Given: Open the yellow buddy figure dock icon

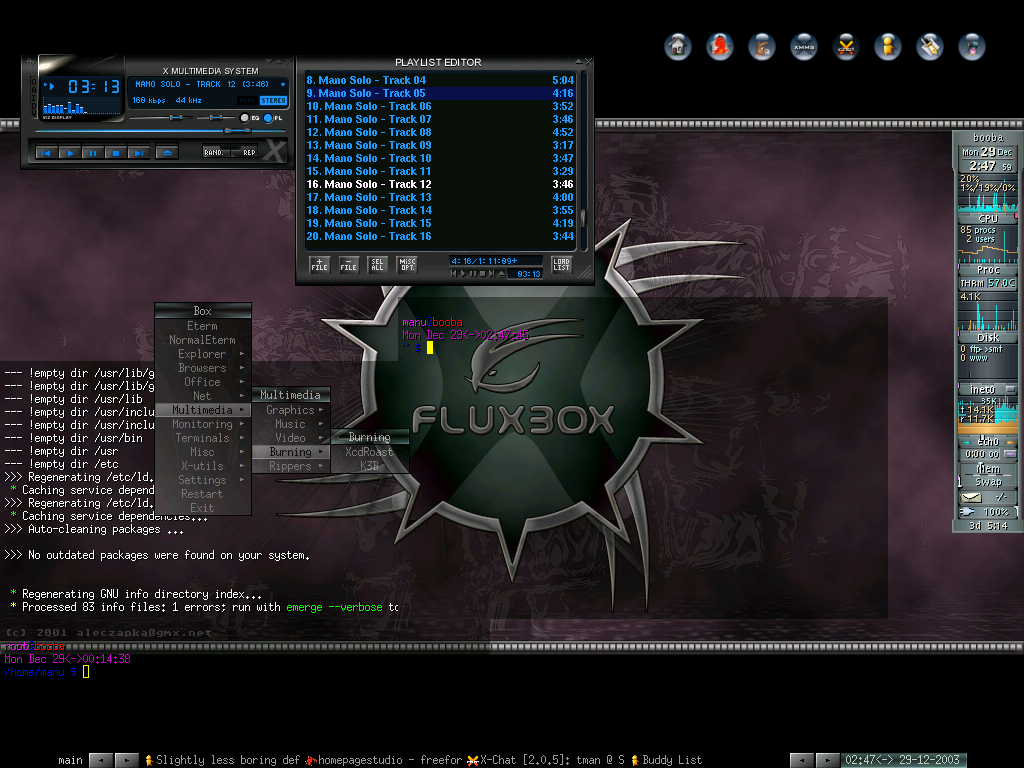Looking at the screenshot, I should point(888,46).
